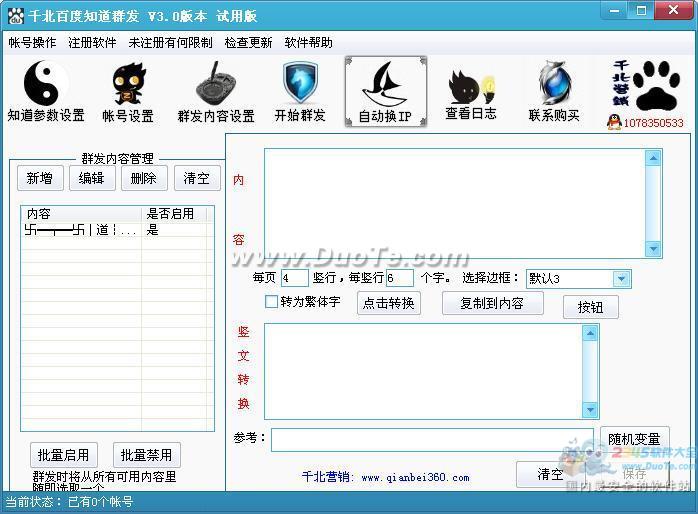Open the 软件帮助 menu
The image size is (698, 514).
(x=308, y=43)
